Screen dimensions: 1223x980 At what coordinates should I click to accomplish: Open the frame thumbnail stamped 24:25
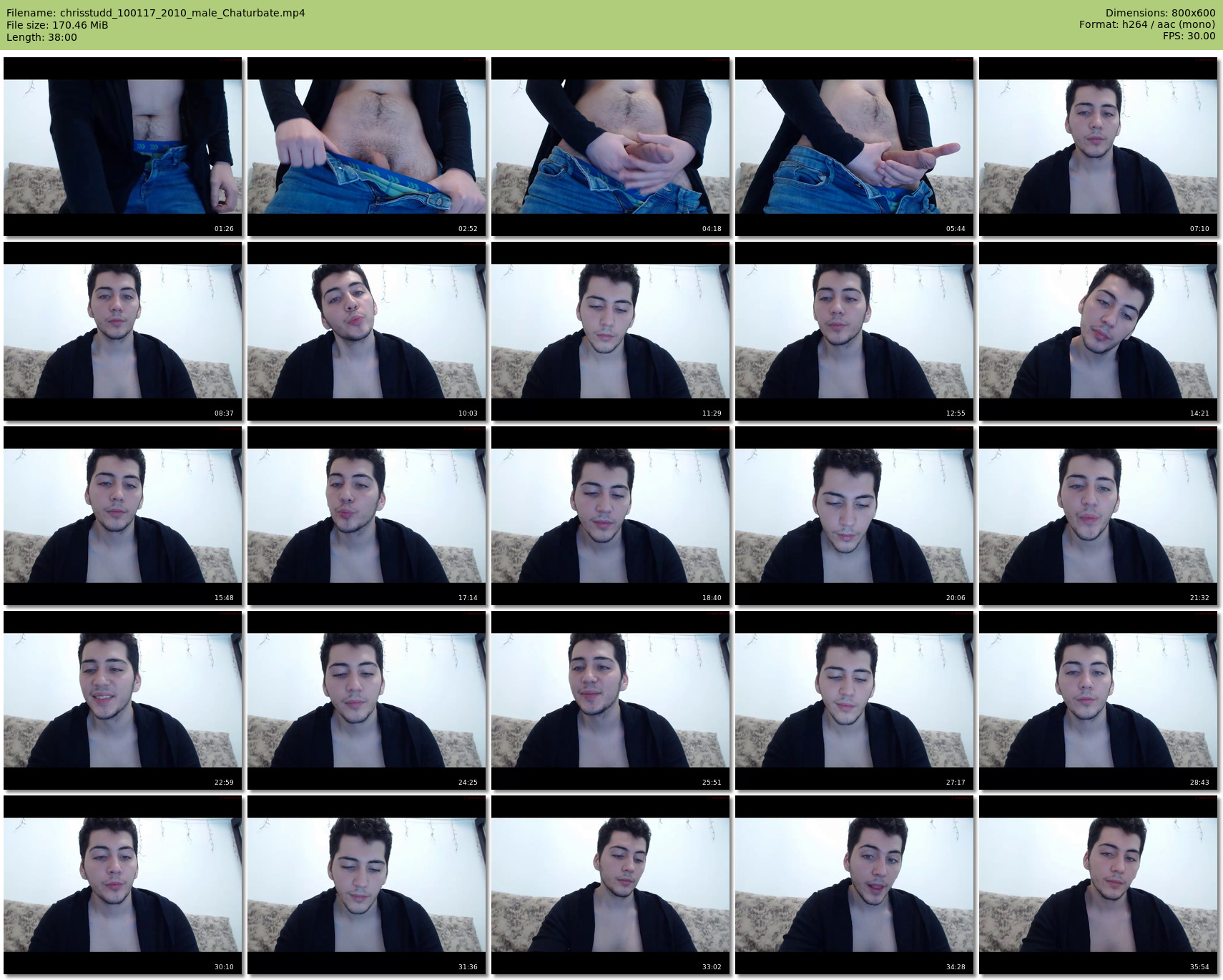point(367,700)
